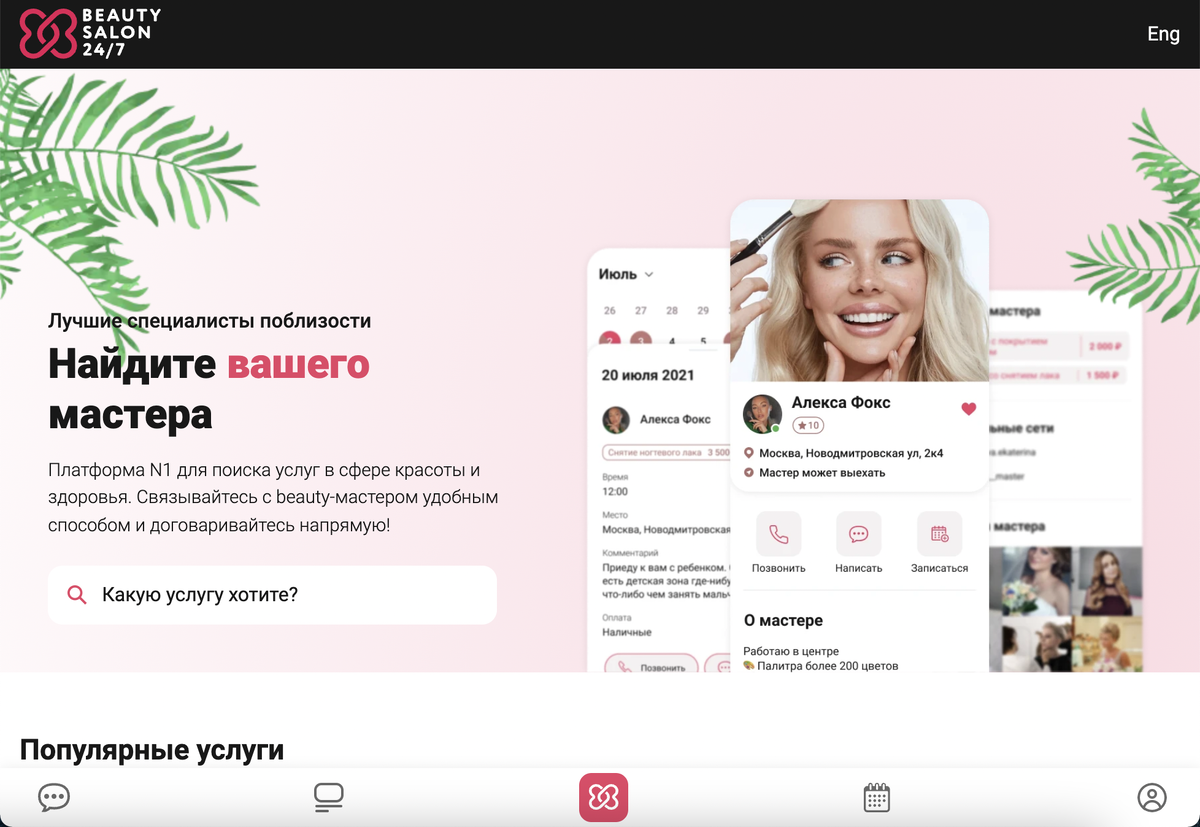The height and width of the screenshot is (827, 1200).
Task: Toggle the heart favorite on Алекса Фокс card
Action: pyautogui.click(x=967, y=408)
